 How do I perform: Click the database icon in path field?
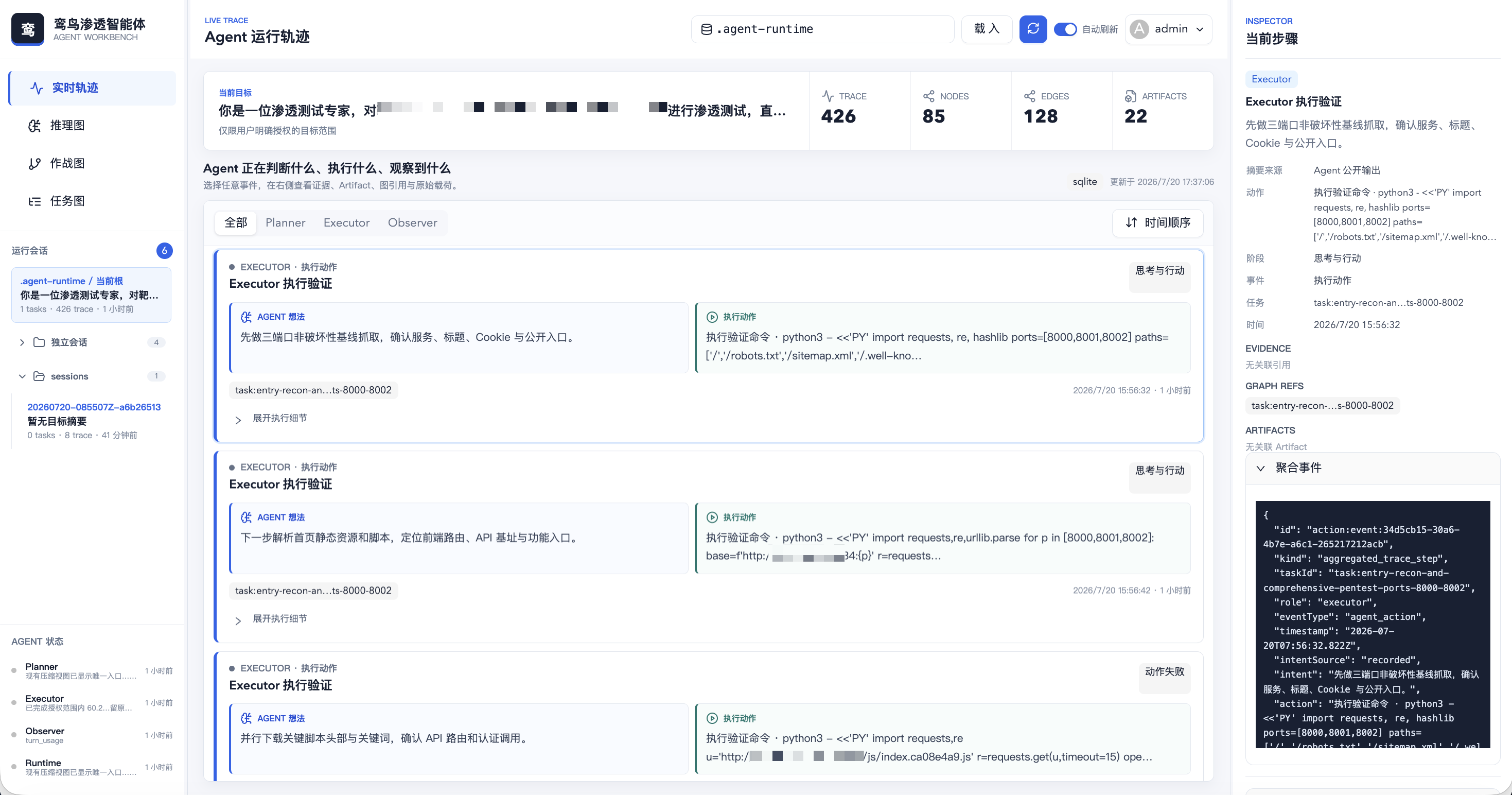click(707, 29)
